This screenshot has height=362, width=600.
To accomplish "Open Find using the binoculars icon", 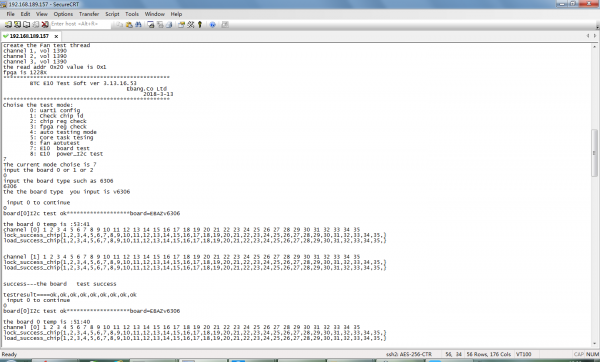I will click(x=138, y=24).
